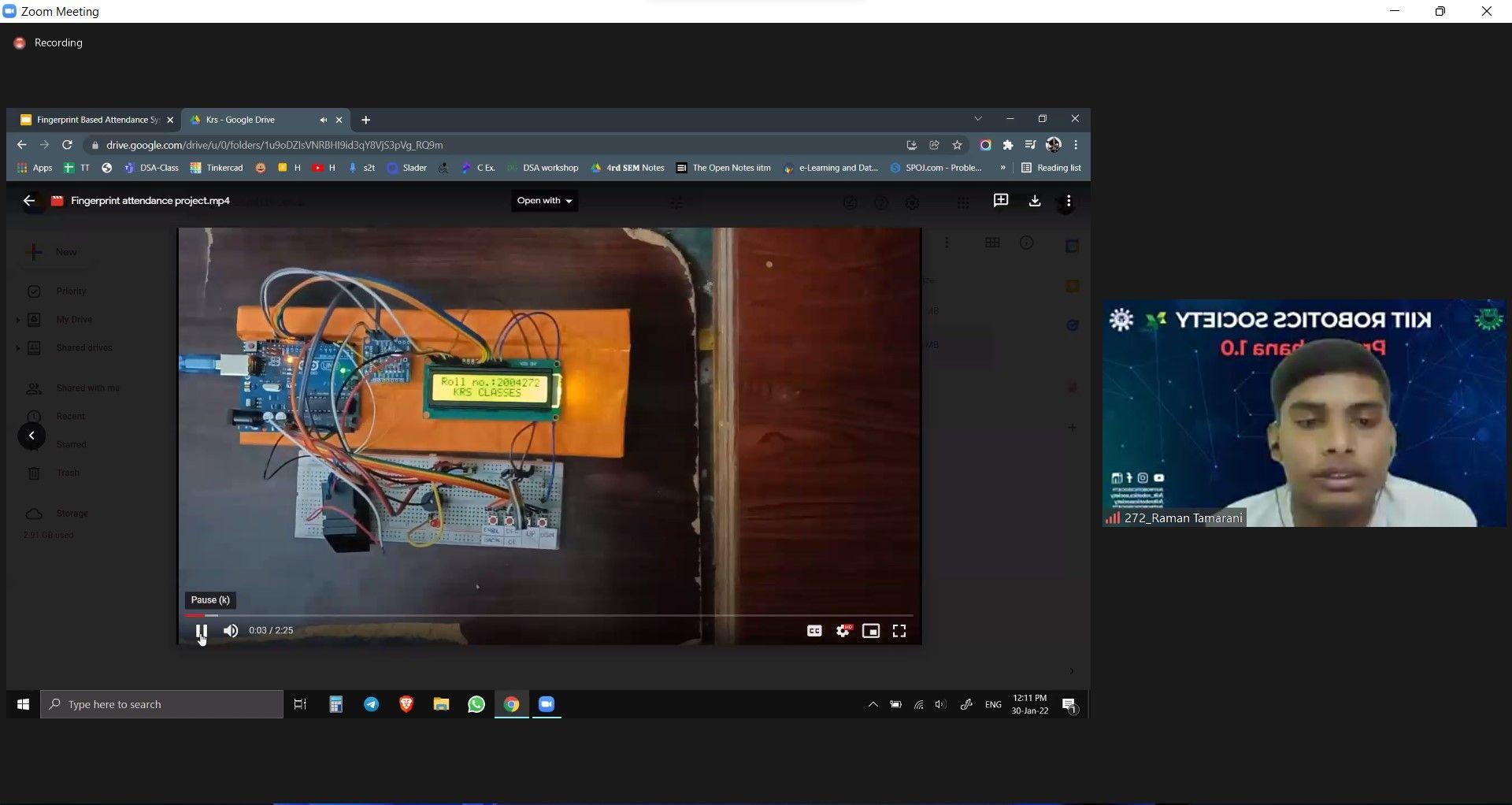The width and height of the screenshot is (1512, 805).
Task: Pause the fingerprint attendance video
Action: pos(202,631)
